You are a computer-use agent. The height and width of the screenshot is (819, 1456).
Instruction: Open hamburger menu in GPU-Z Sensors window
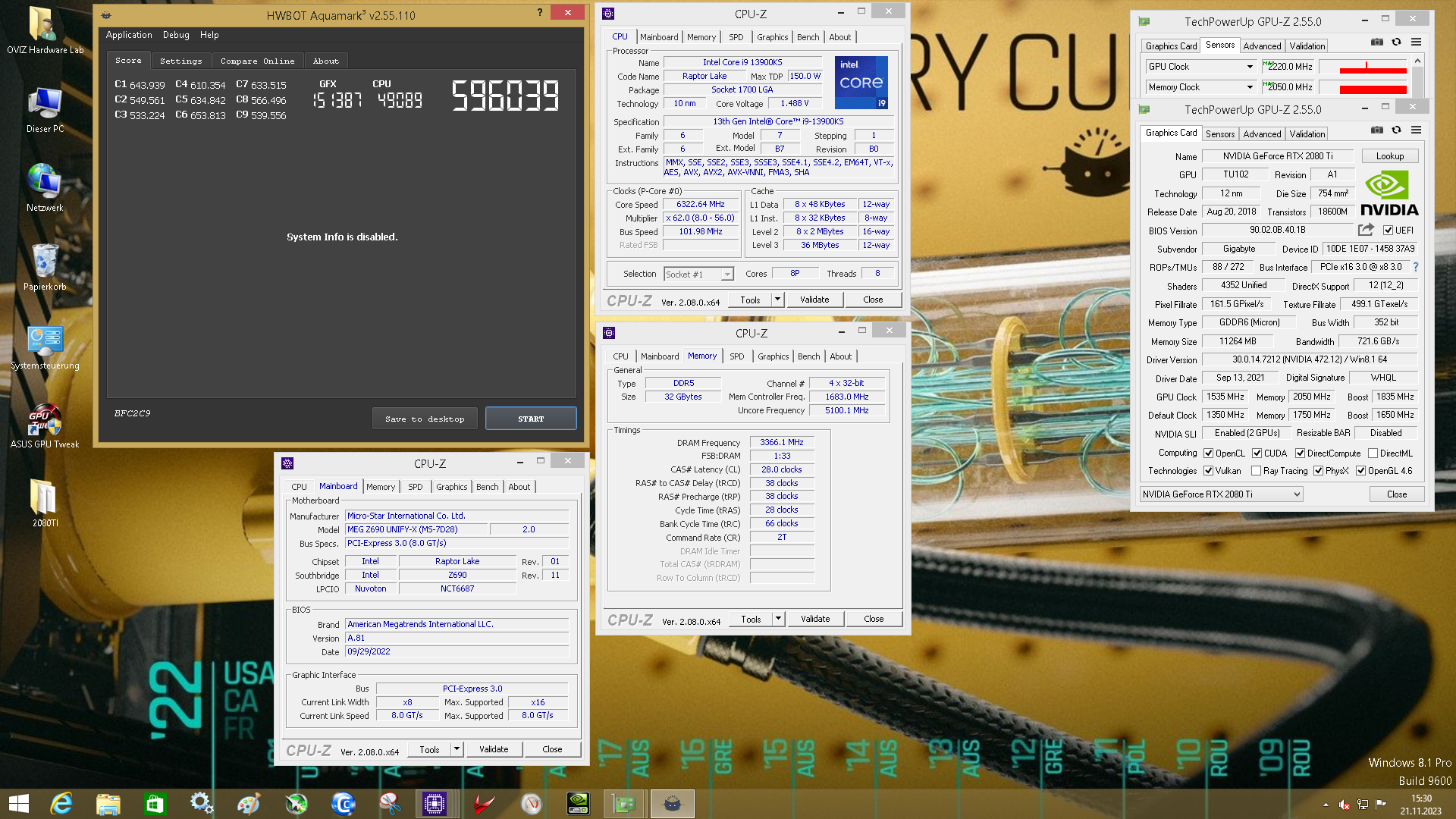(x=1416, y=42)
